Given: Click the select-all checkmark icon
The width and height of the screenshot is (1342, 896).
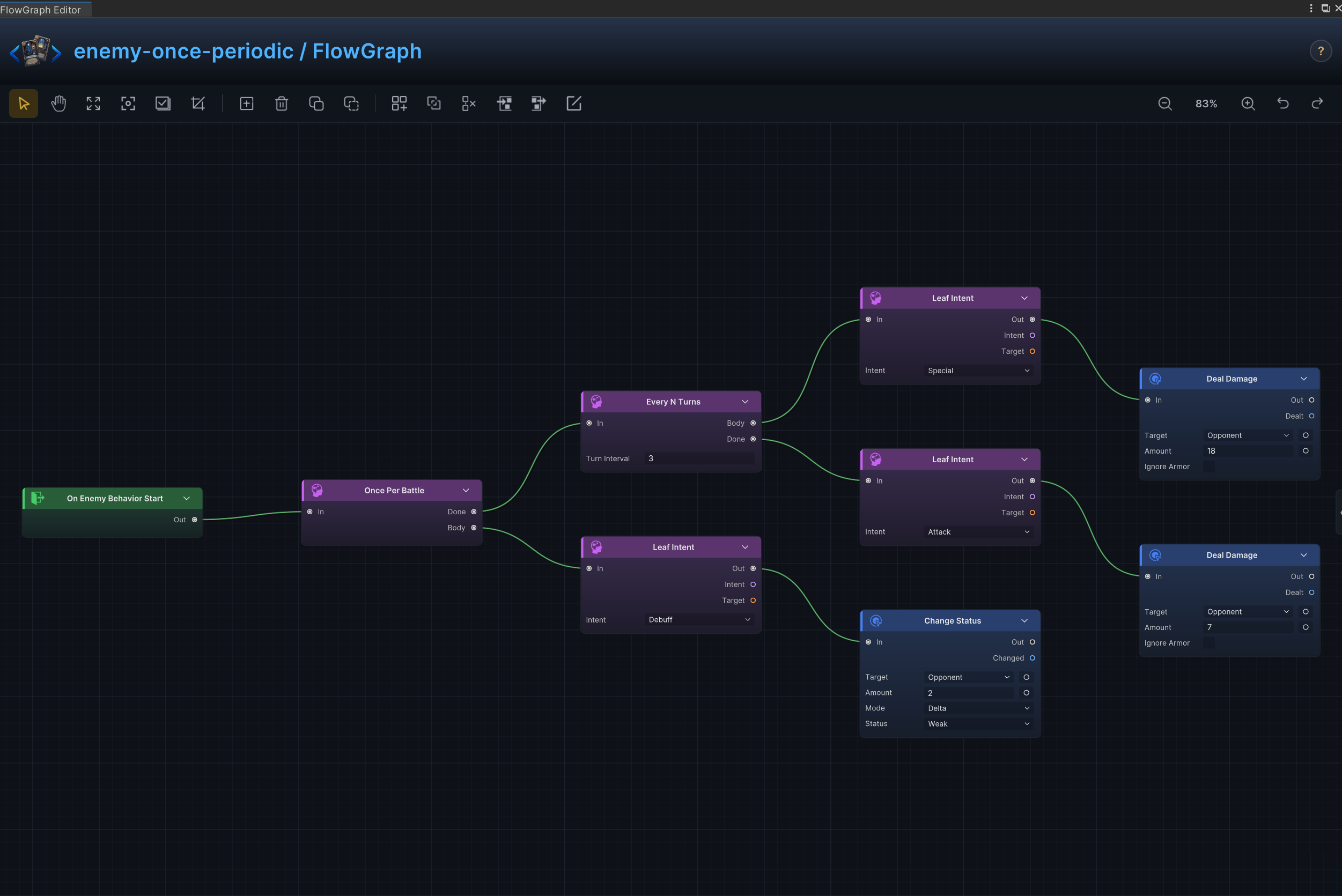Looking at the screenshot, I should (163, 103).
